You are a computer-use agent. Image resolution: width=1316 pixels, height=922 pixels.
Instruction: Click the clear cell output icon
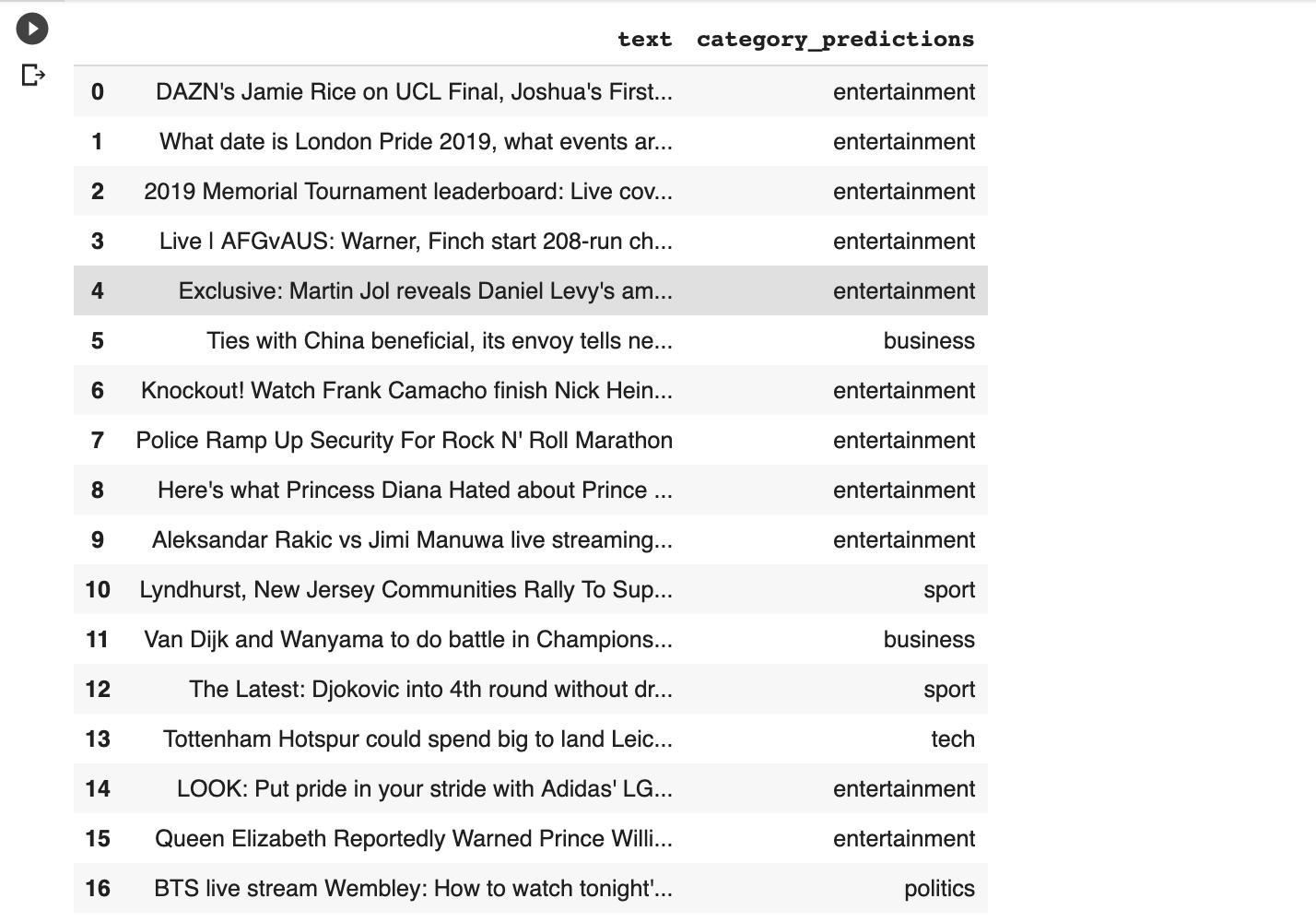pos(32,75)
